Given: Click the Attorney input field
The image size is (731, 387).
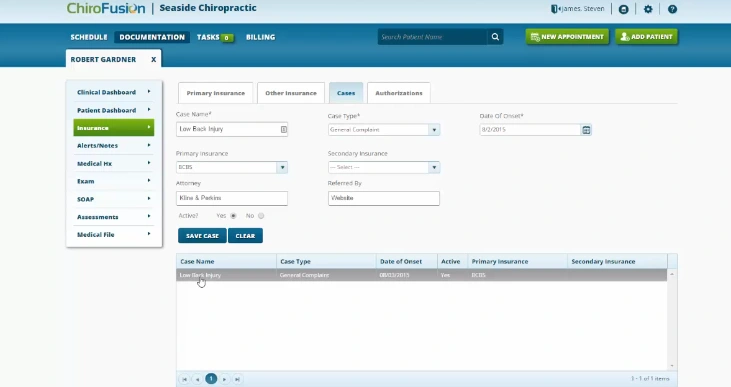Looking at the screenshot, I should 232,198.
